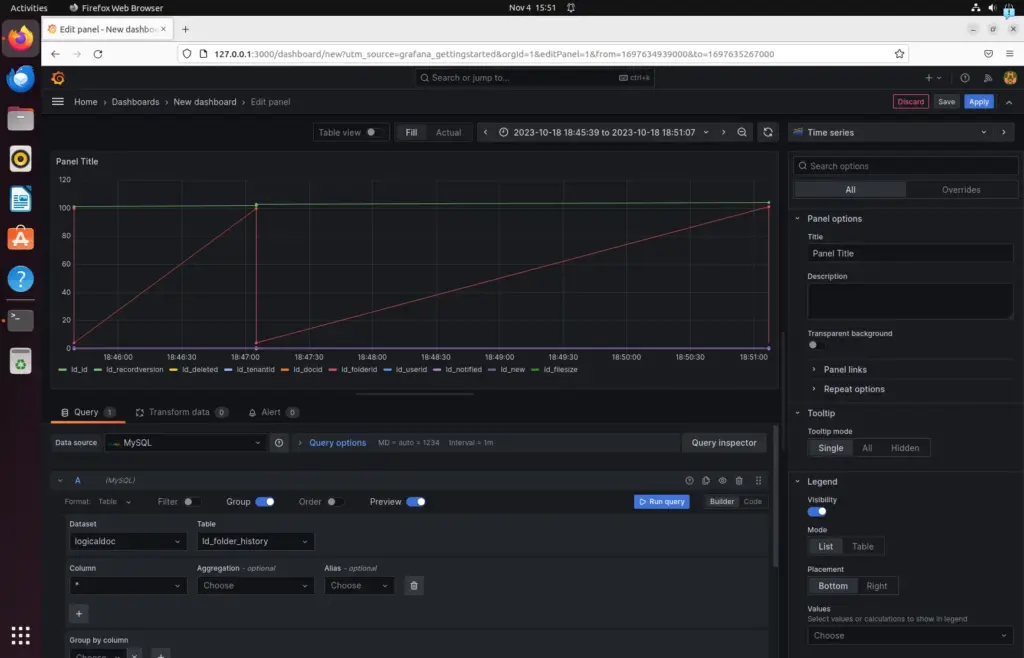Open the help question mark icon
Screen dimensions: 1024x658
click(965, 78)
